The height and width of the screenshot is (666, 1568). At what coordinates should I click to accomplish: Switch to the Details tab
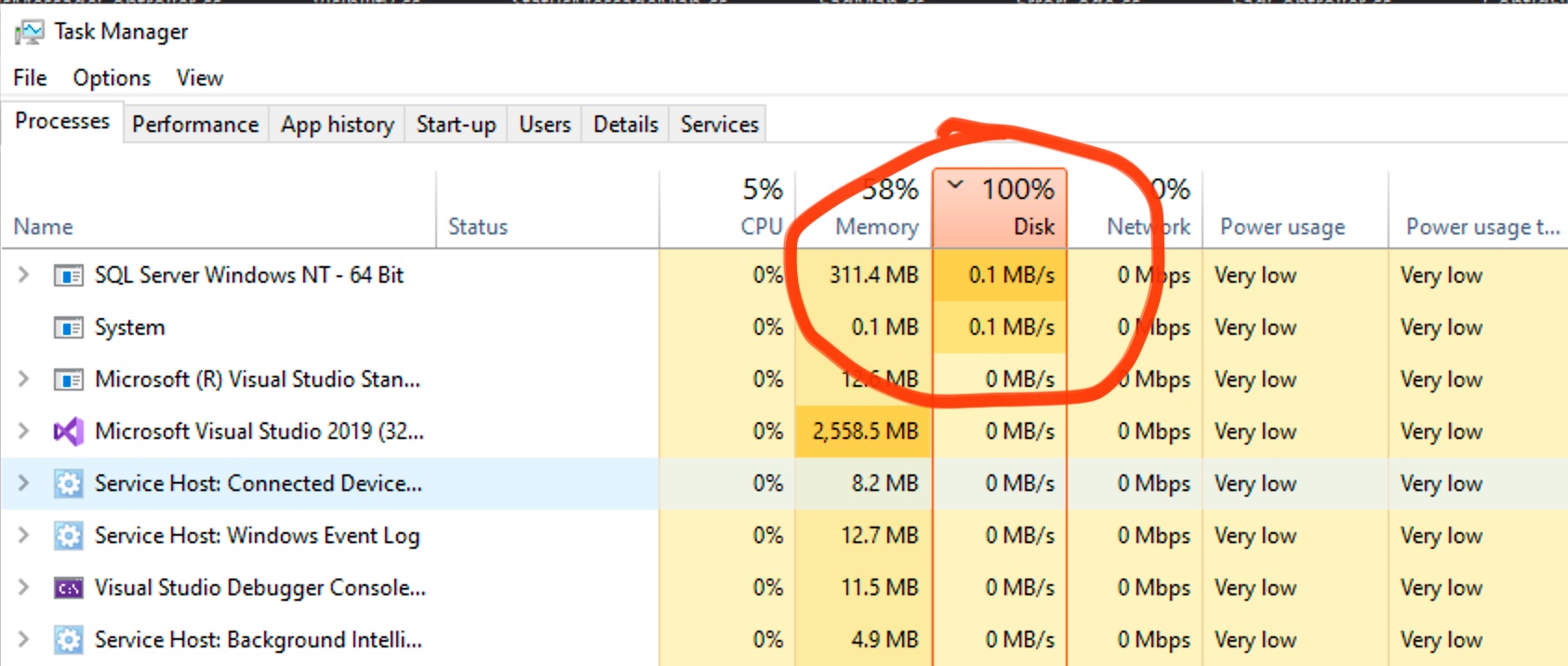pos(626,124)
